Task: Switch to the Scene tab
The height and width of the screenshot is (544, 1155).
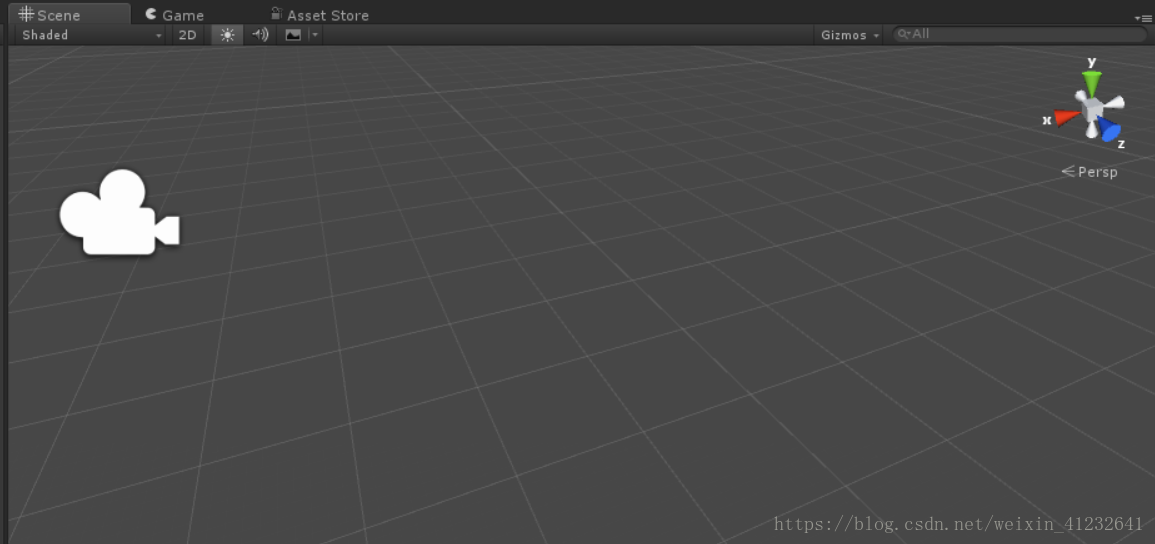Action: [x=69, y=14]
